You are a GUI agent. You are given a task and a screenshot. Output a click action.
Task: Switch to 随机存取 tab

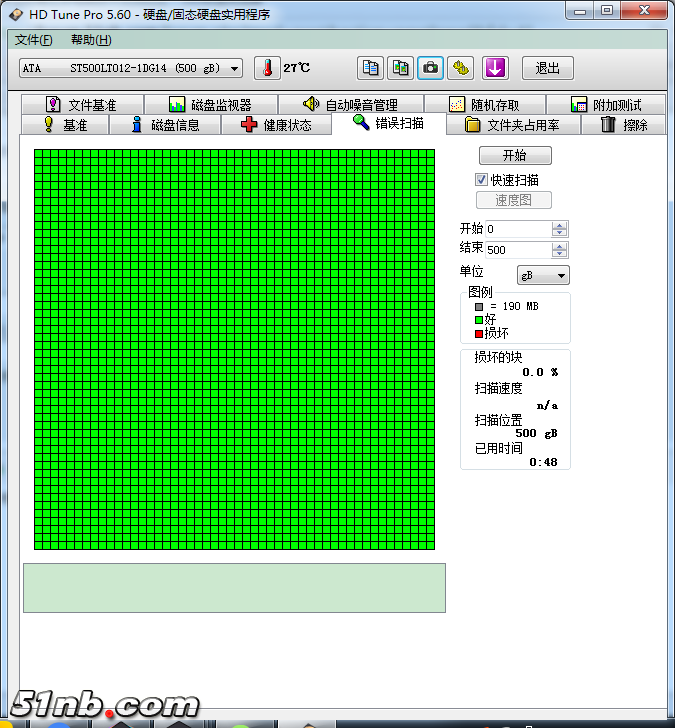click(485, 104)
